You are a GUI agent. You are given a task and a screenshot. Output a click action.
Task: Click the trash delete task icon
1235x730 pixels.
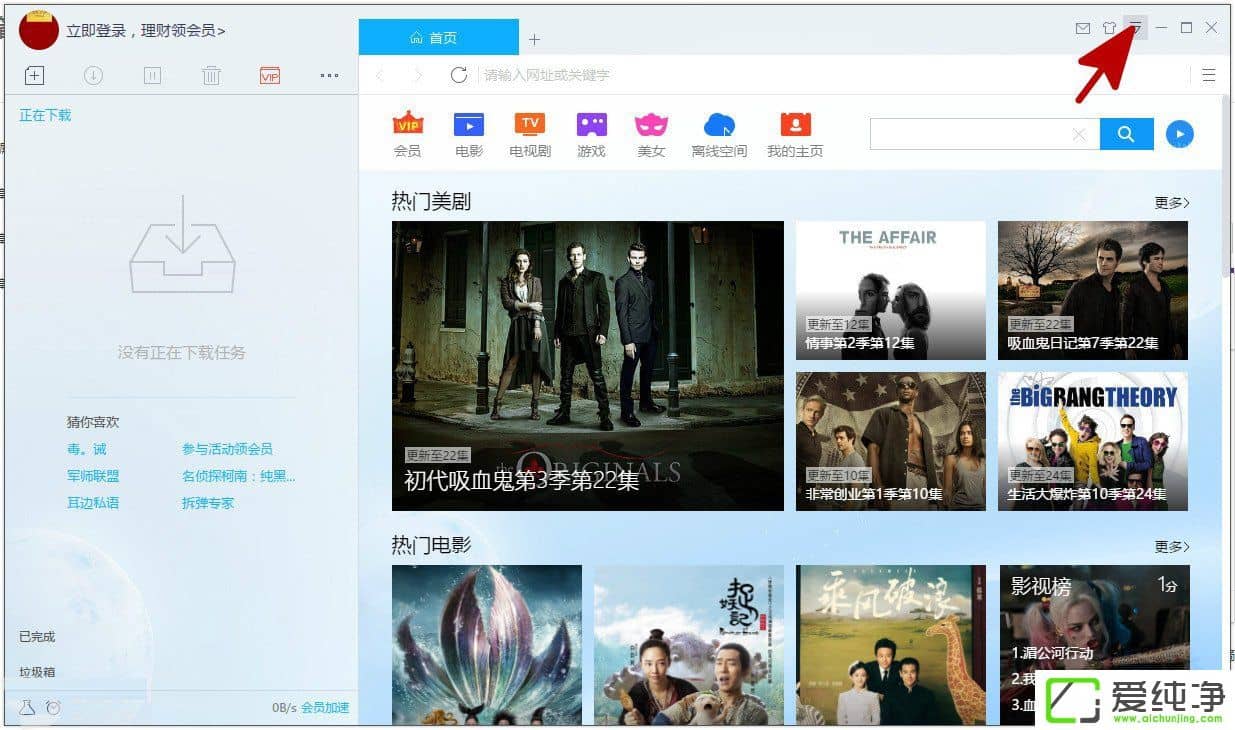coord(211,75)
